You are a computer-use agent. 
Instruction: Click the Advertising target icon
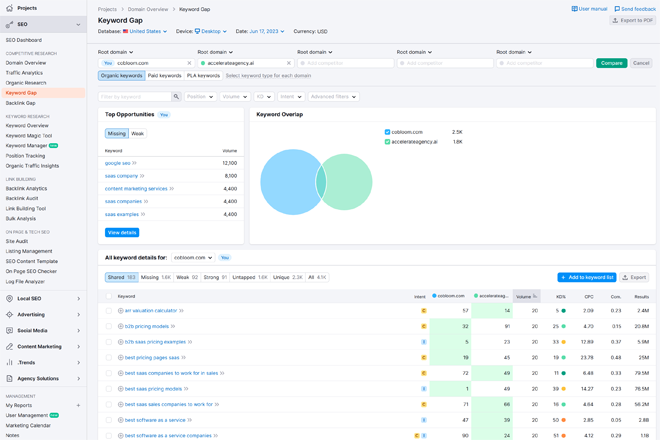pos(9,315)
